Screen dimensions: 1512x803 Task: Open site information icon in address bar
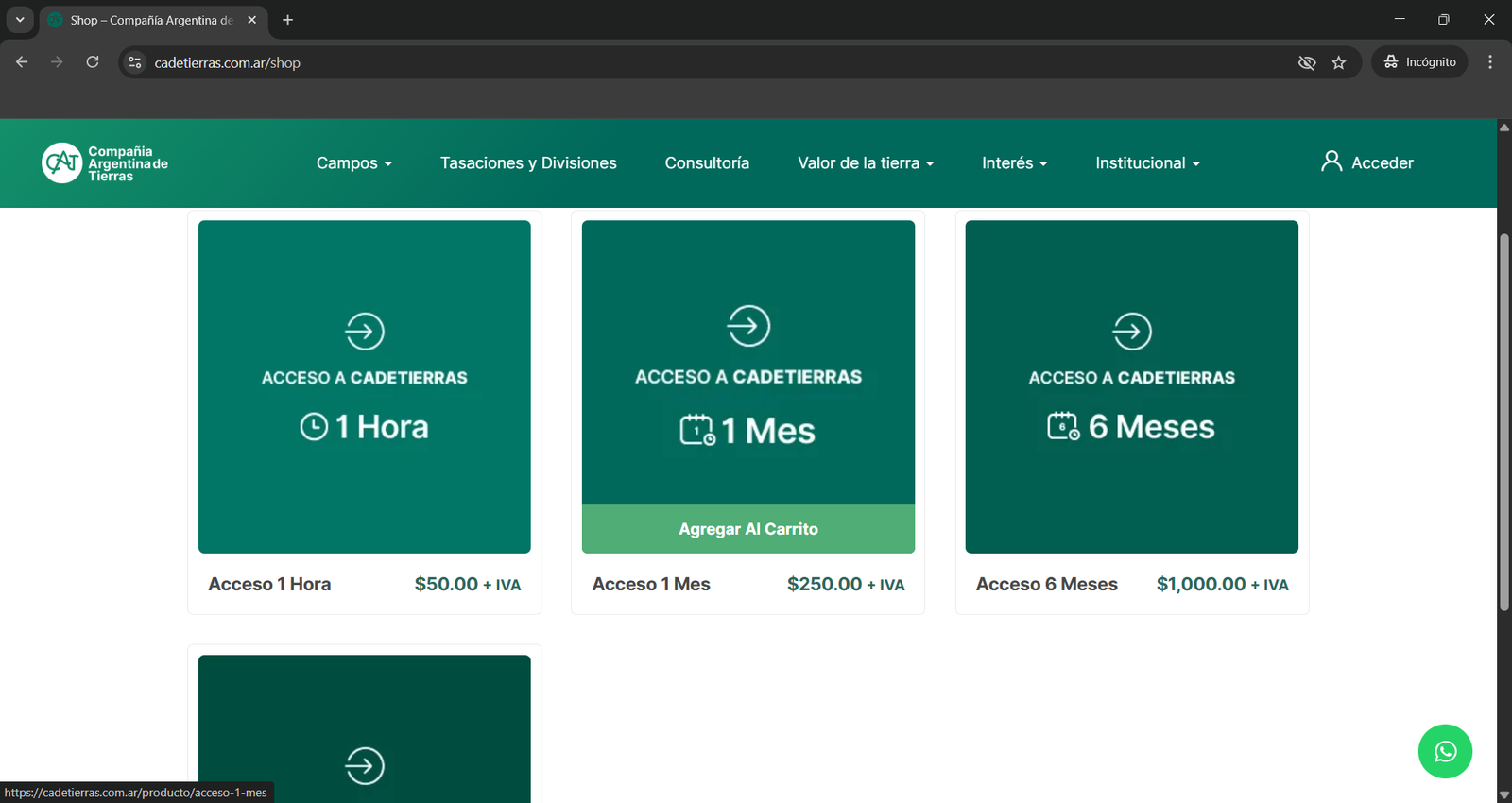[x=135, y=62]
